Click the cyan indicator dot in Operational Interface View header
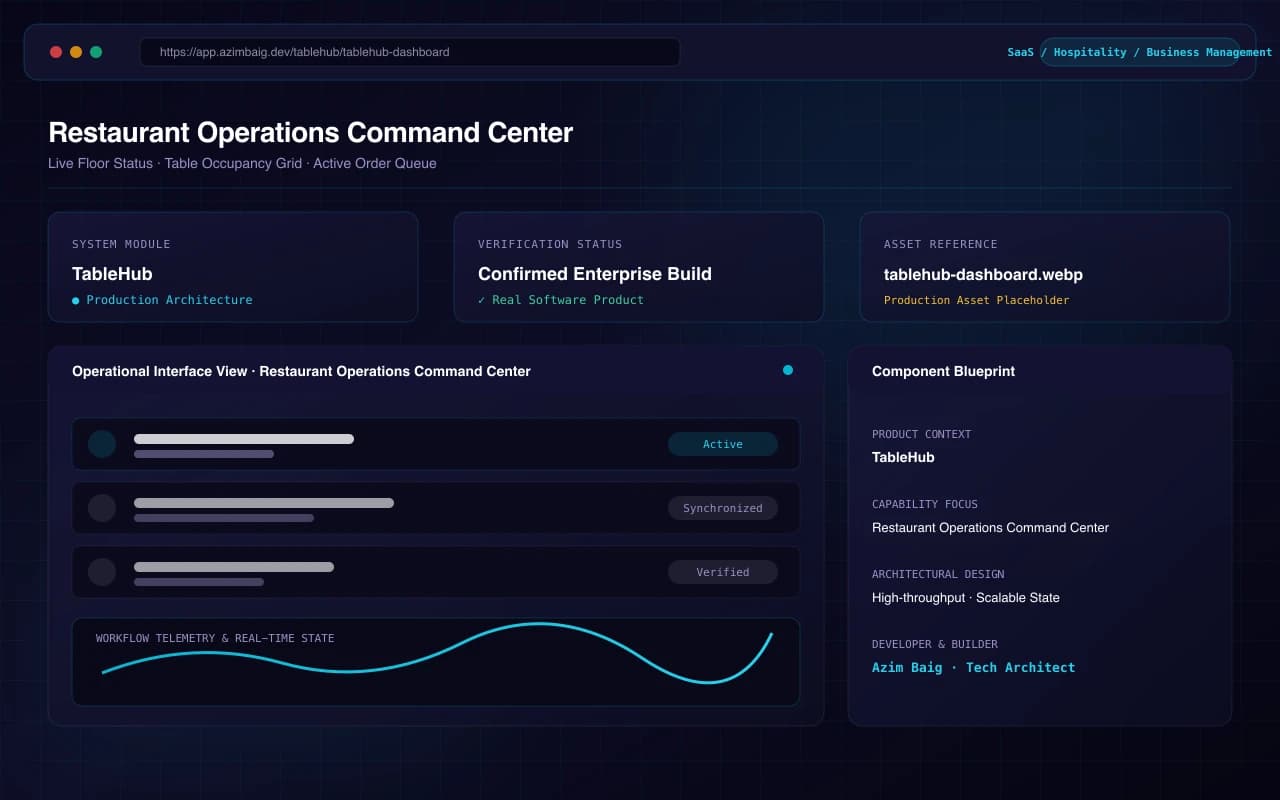This screenshot has height=800, width=1280. (x=788, y=370)
